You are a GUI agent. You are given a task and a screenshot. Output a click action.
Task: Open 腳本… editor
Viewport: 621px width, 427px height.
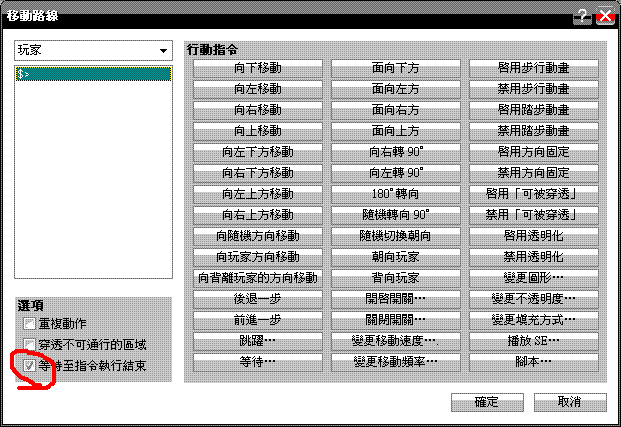[x=533, y=362]
